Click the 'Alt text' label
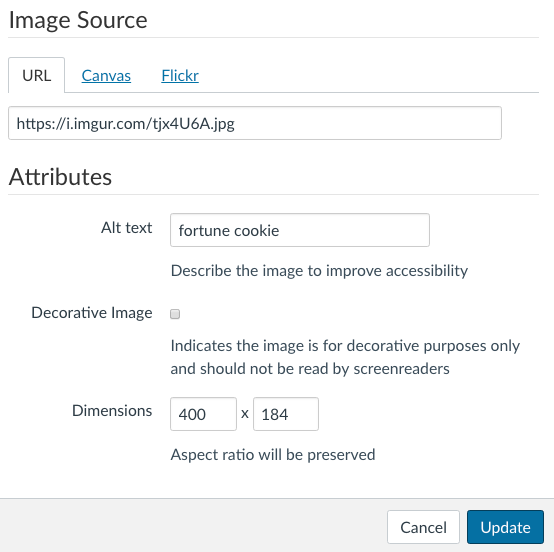 pos(126,228)
